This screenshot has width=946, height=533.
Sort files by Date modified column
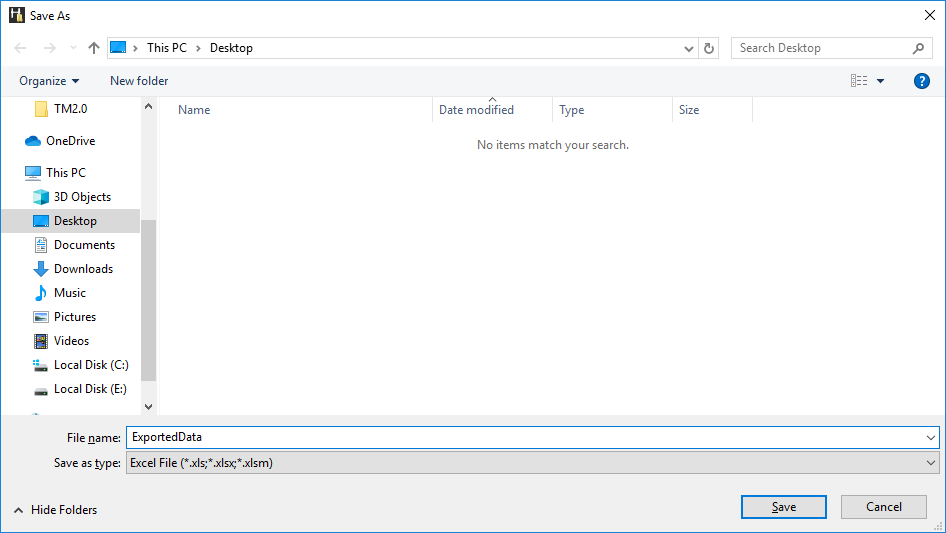(477, 110)
